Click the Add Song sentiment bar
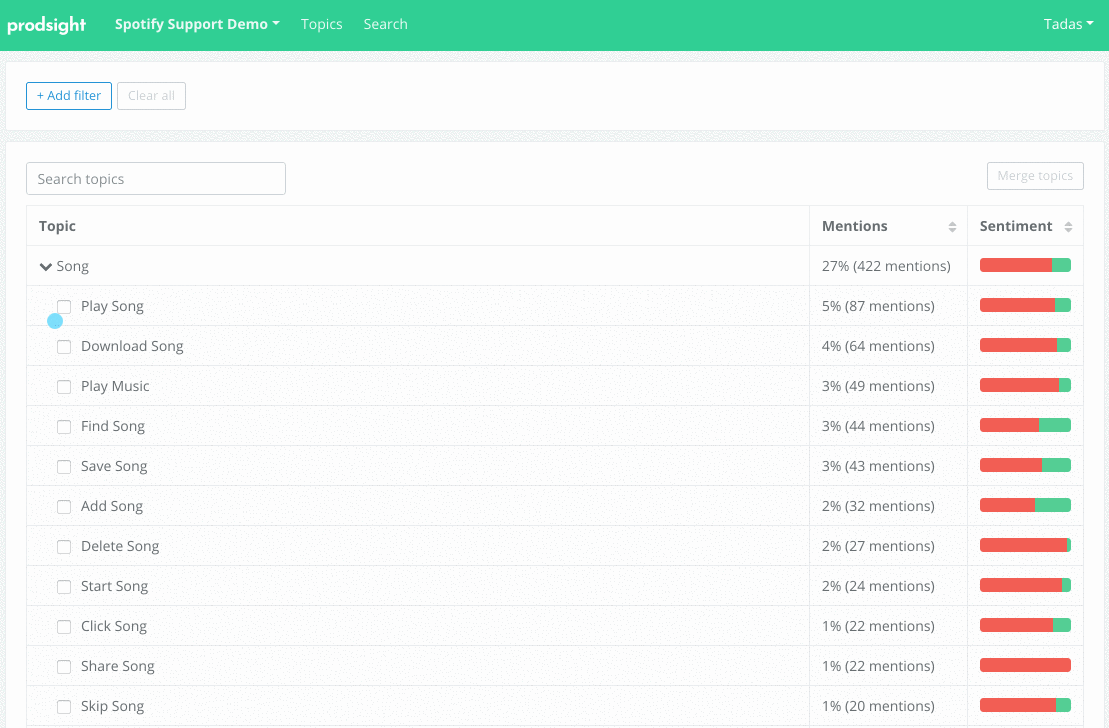The image size is (1109, 728). [x=1025, y=505]
